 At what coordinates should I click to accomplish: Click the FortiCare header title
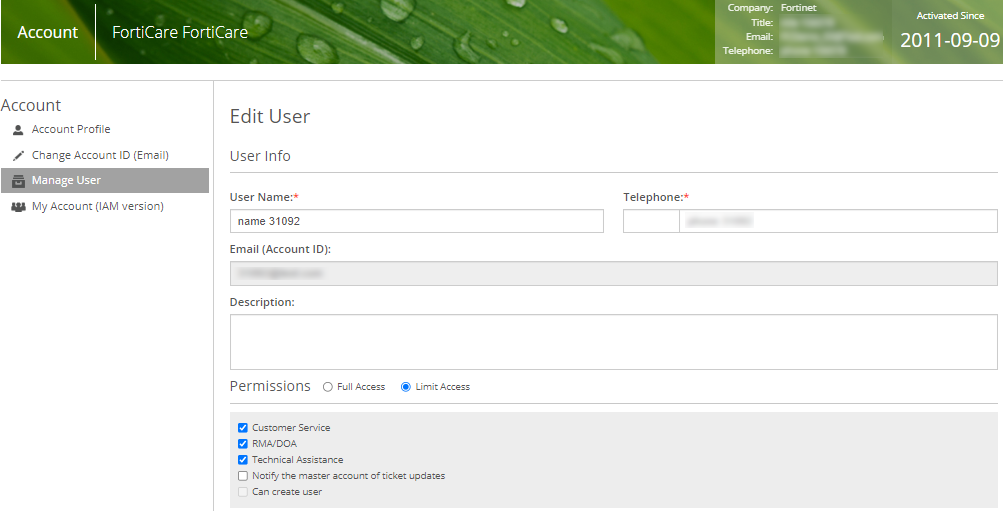click(x=180, y=32)
